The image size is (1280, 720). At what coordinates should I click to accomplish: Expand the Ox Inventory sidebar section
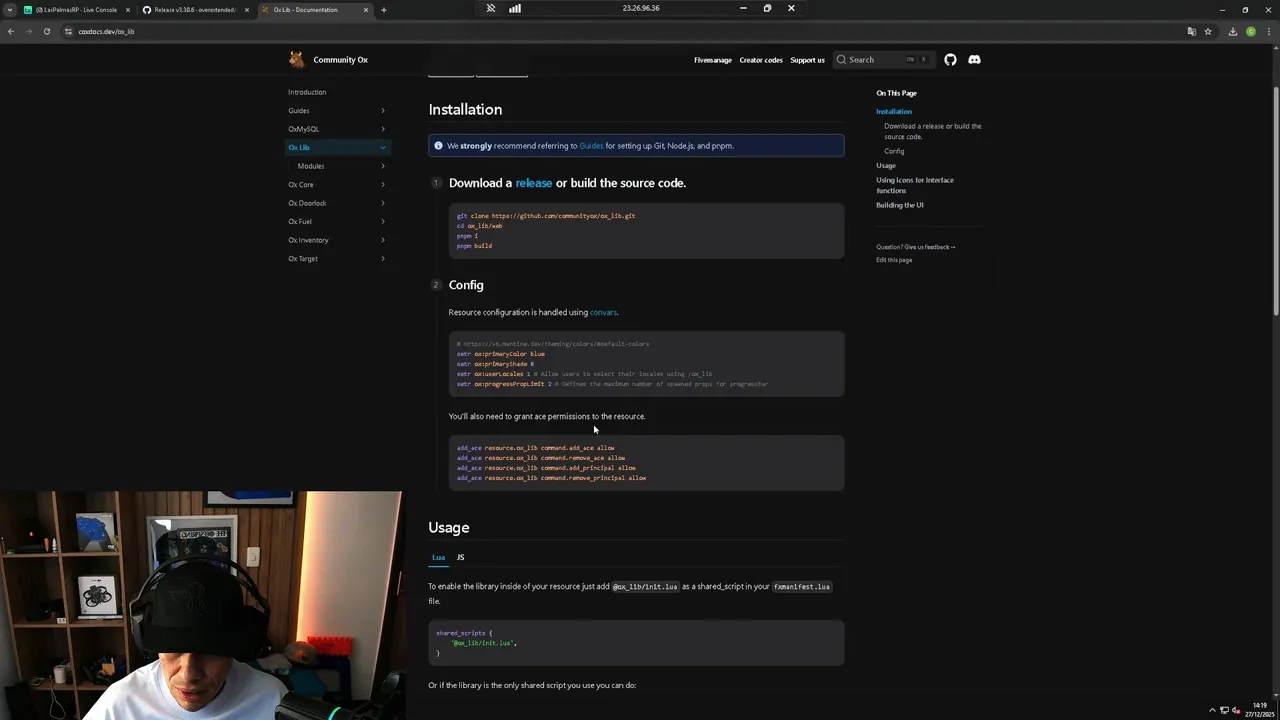pos(382,240)
